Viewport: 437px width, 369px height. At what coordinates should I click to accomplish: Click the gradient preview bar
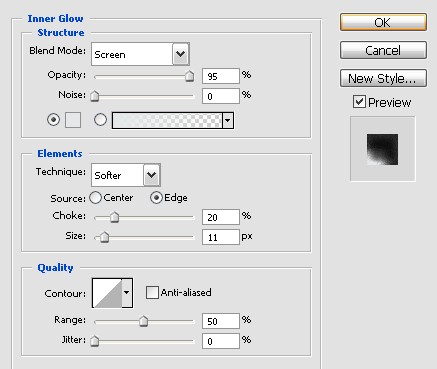pyautogui.click(x=167, y=120)
